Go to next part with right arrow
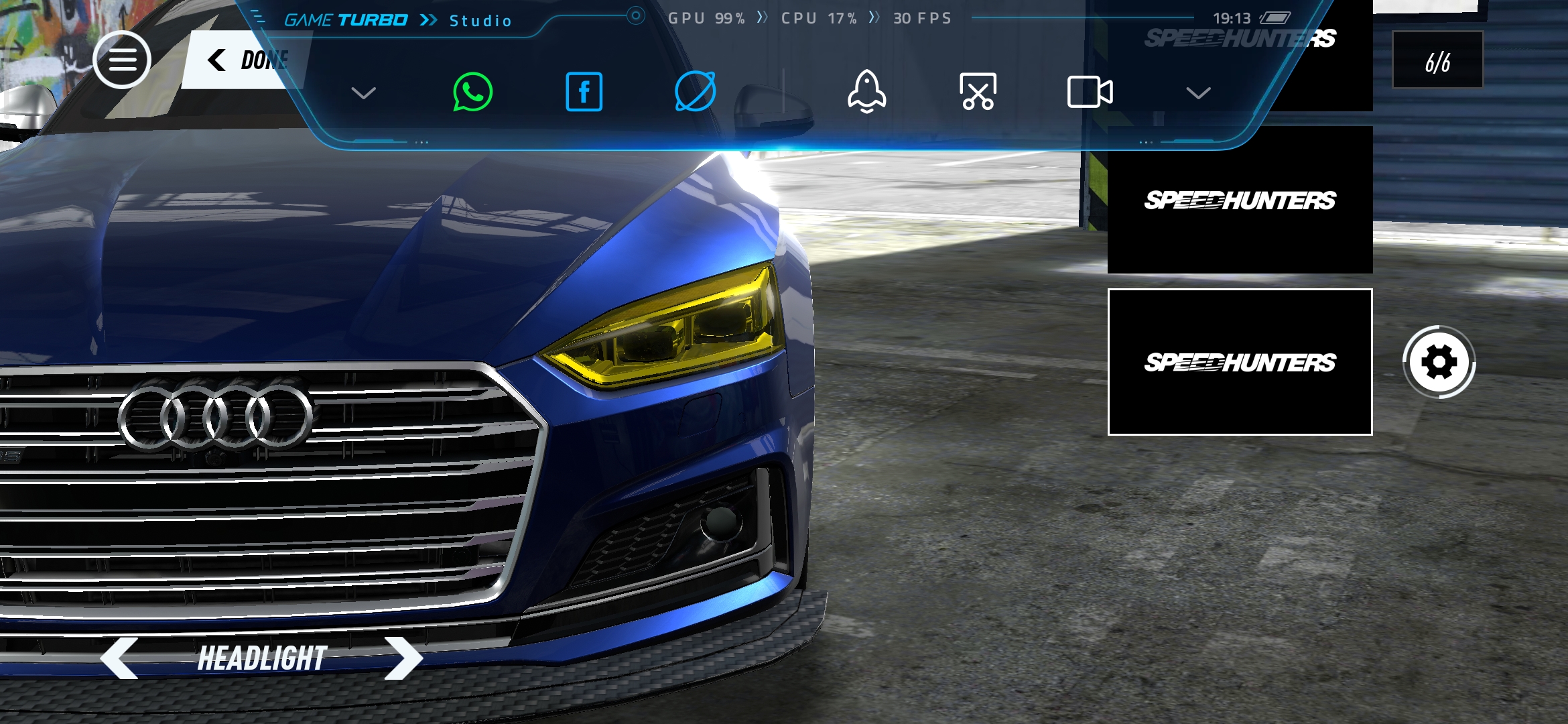This screenshot has width=1568, height=724. (x=403, y=658)
